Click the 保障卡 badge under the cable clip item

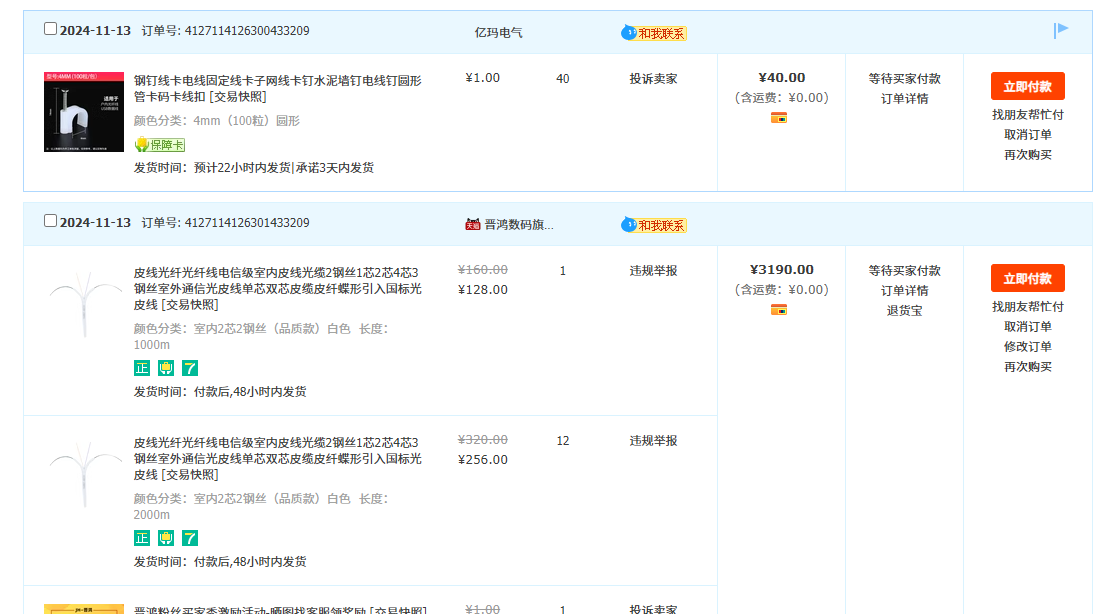[160, 145]
